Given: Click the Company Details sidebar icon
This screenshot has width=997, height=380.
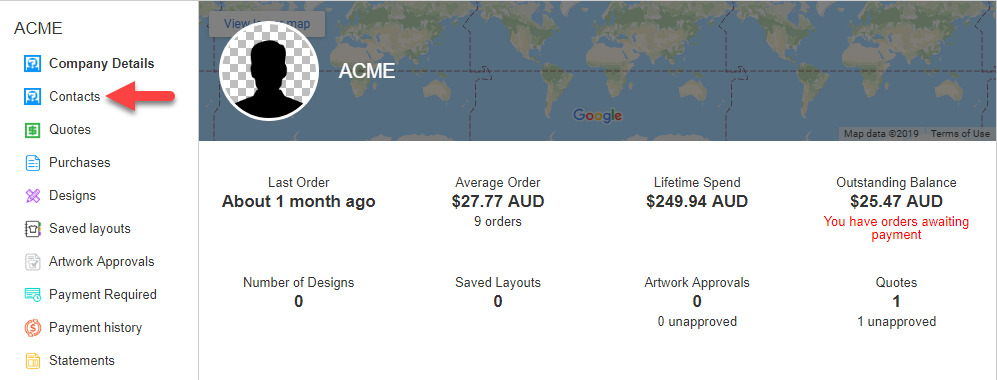Looking at the screenshot, I should (x=32, y=64).
